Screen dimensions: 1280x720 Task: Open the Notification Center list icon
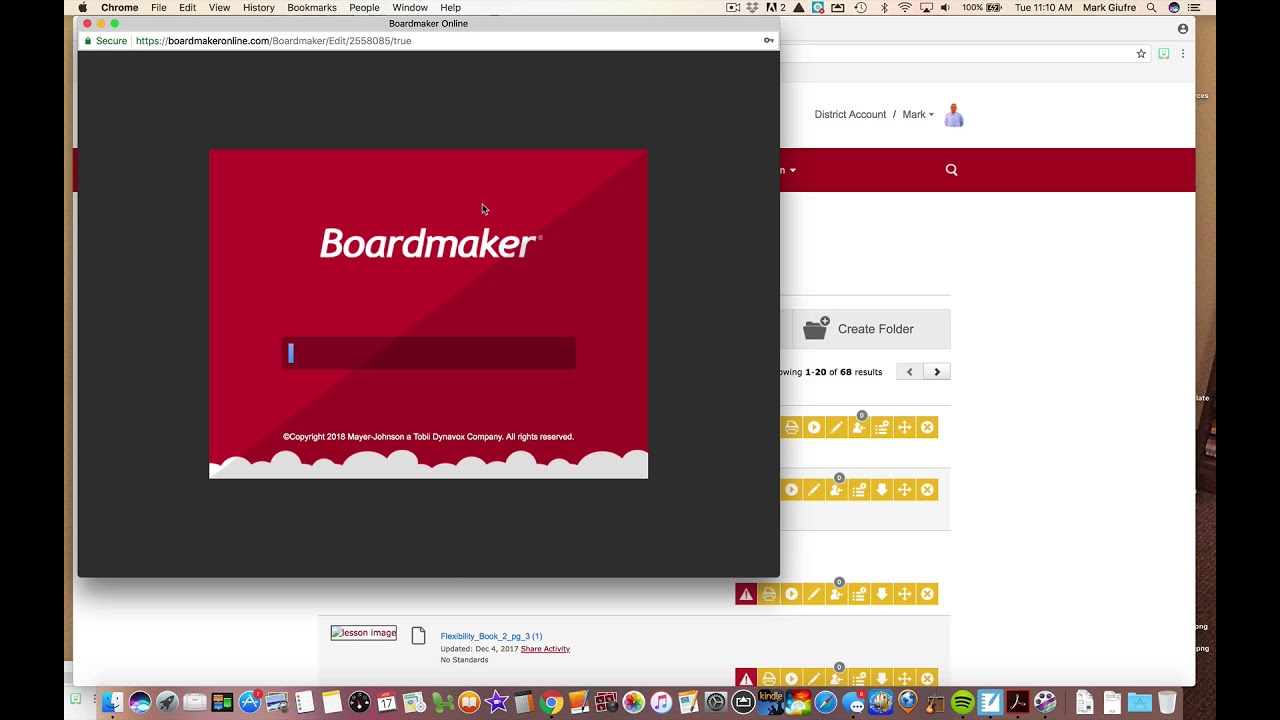1194,8
